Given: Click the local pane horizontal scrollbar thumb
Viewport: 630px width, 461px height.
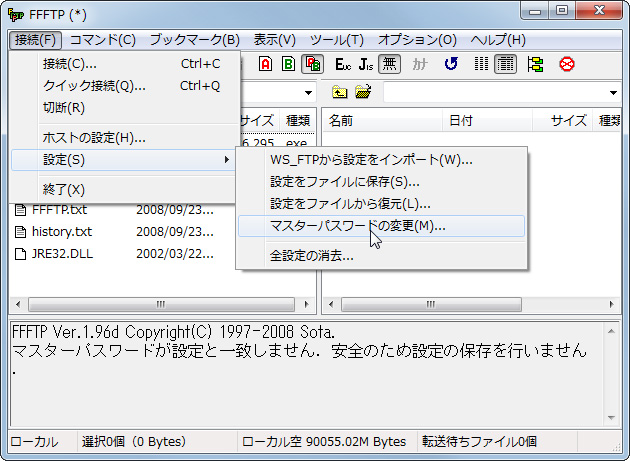Looking at the screenshot, I should coord(161,304).
